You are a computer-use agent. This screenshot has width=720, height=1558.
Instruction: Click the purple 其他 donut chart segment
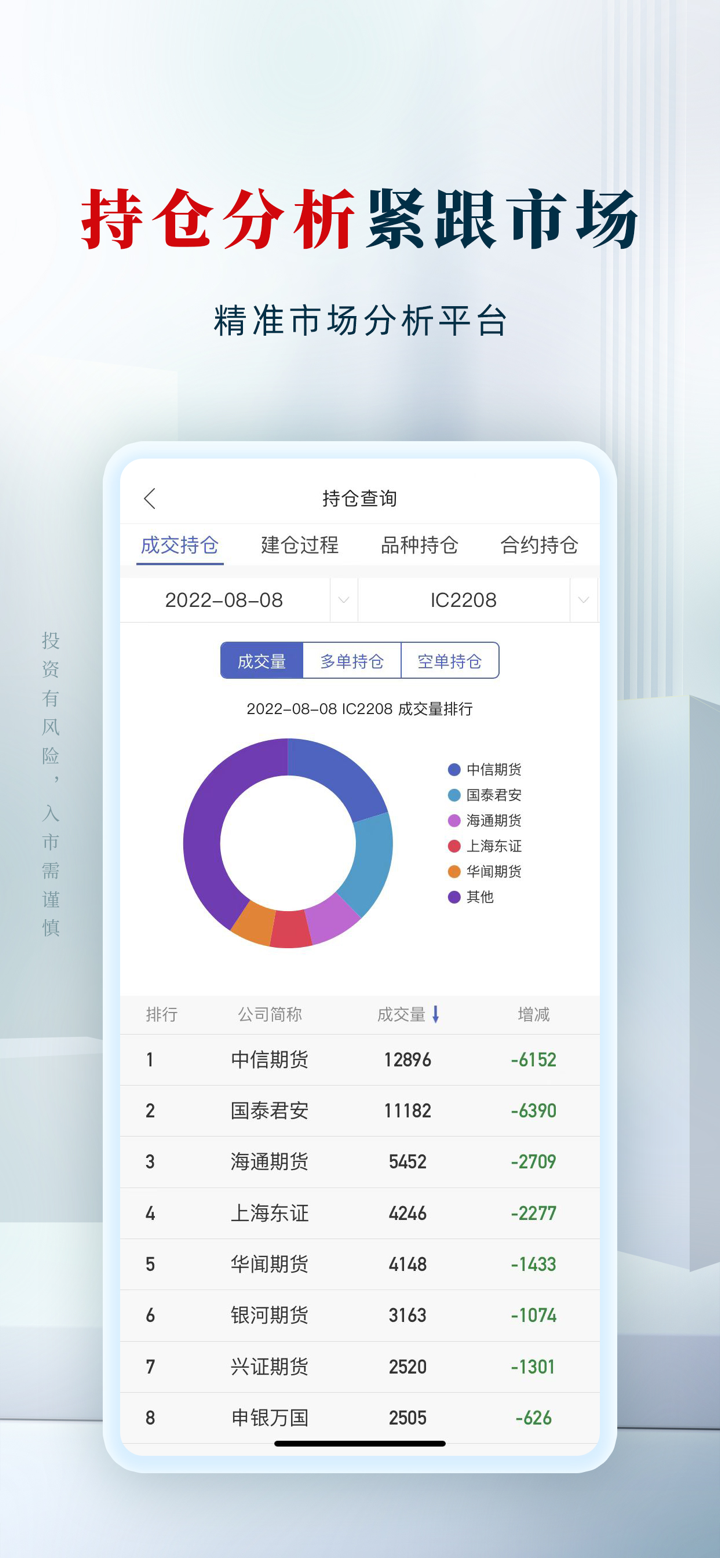[x=205, y=830]
